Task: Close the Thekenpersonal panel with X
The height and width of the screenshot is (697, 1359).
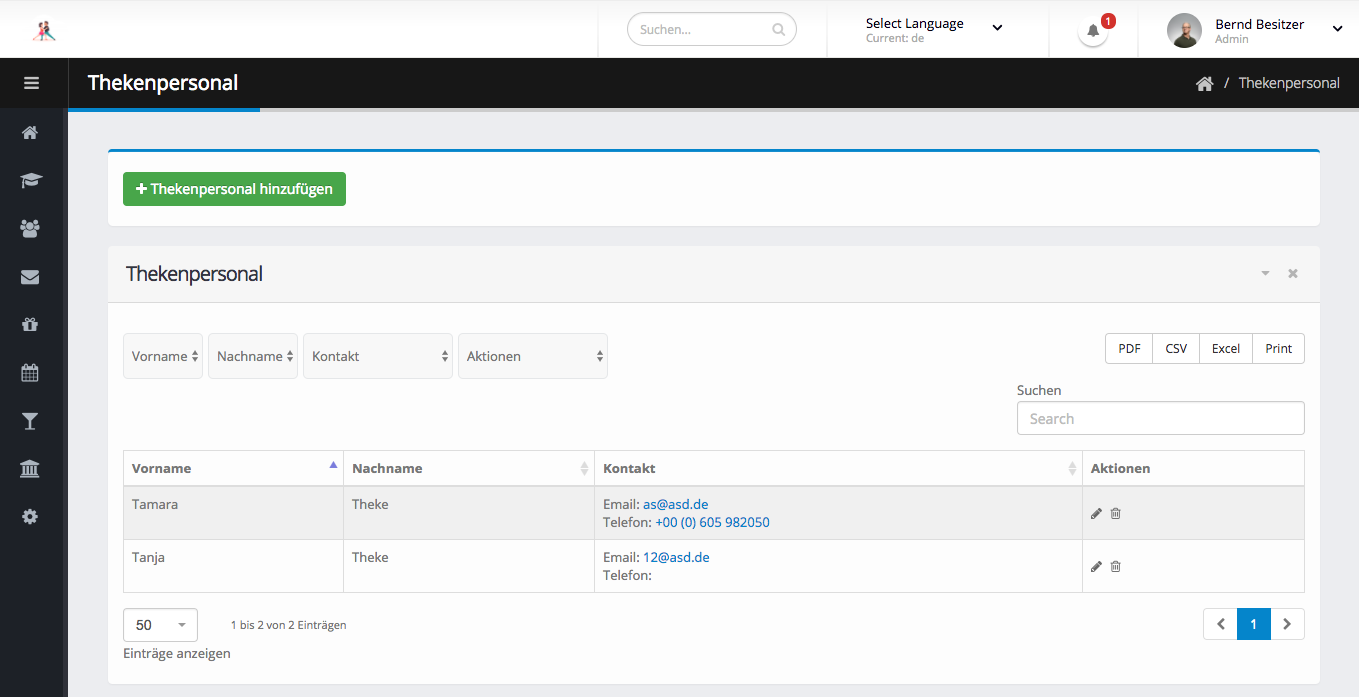Action: 1293,273
